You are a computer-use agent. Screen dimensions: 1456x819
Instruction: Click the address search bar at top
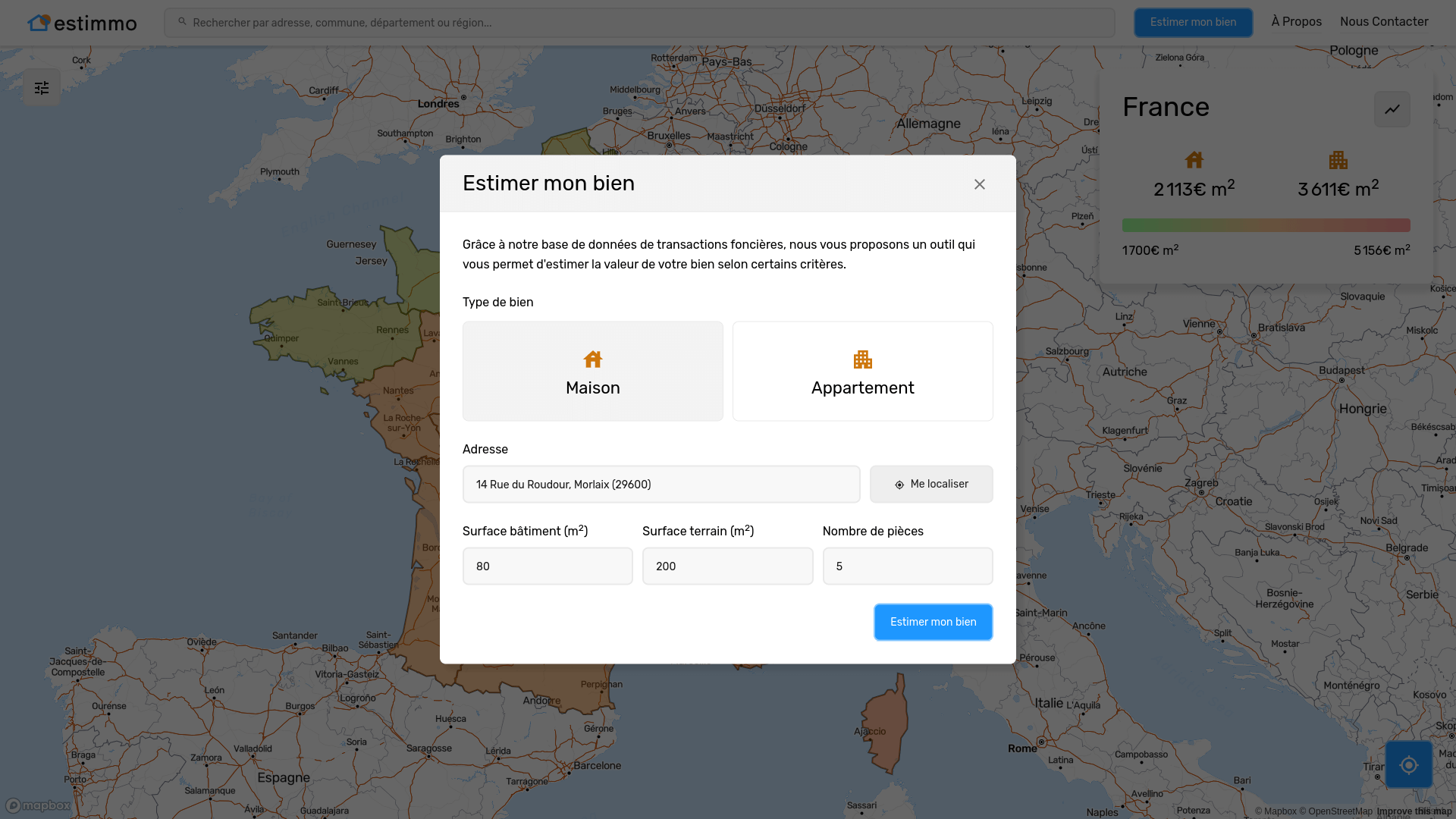639,23
